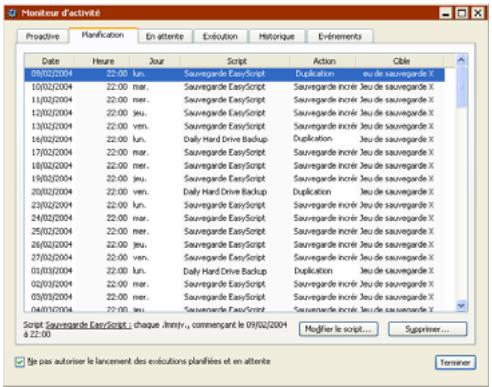
Task: Select the 09/02/2004 schedule row
Action: [234, 74]
